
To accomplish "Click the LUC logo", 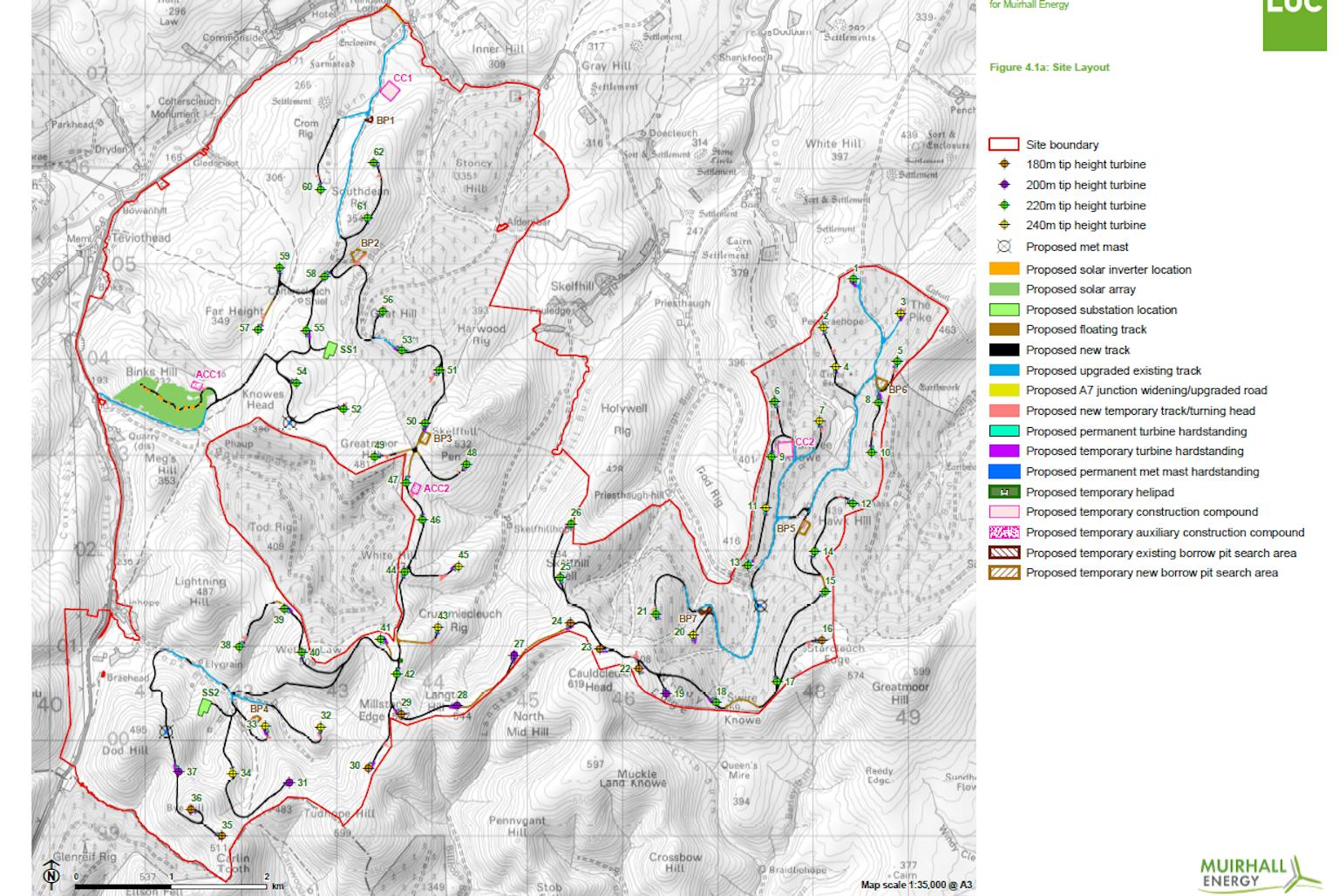I will click(x=1295, y=25).
